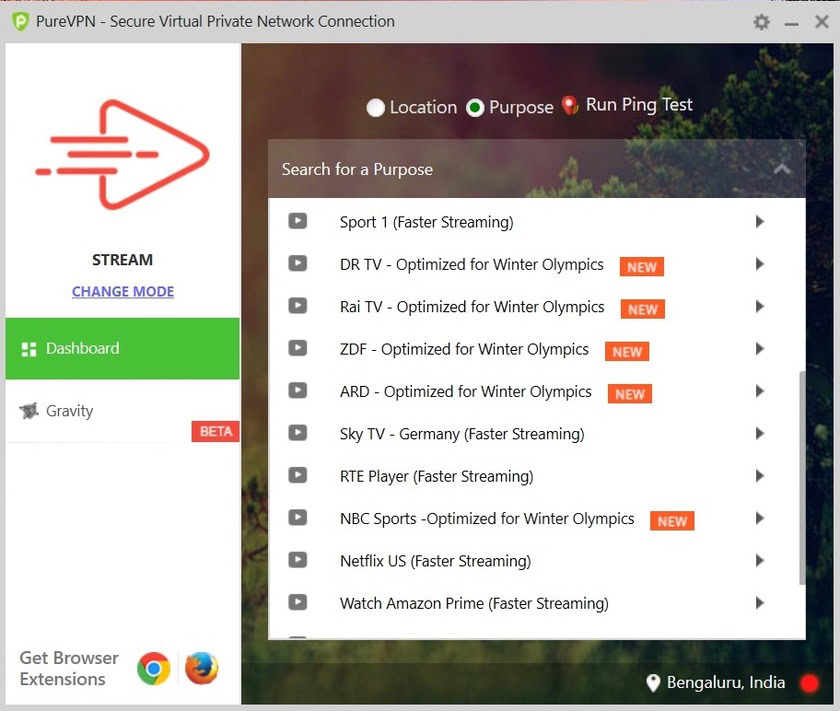Screen dimensions: 840x711
Task: Collapse the purpose list with chevron
Action: click(x=782, y=169)
